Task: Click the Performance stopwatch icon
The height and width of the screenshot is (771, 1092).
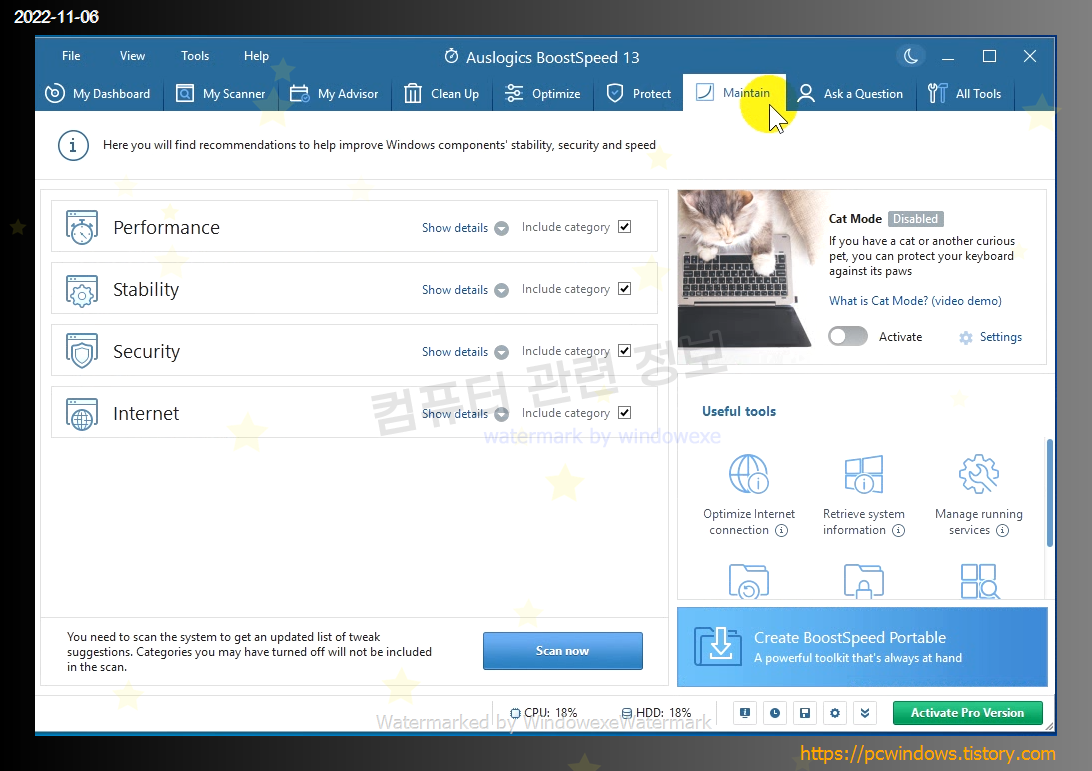Action: click(x=81, y=227)
